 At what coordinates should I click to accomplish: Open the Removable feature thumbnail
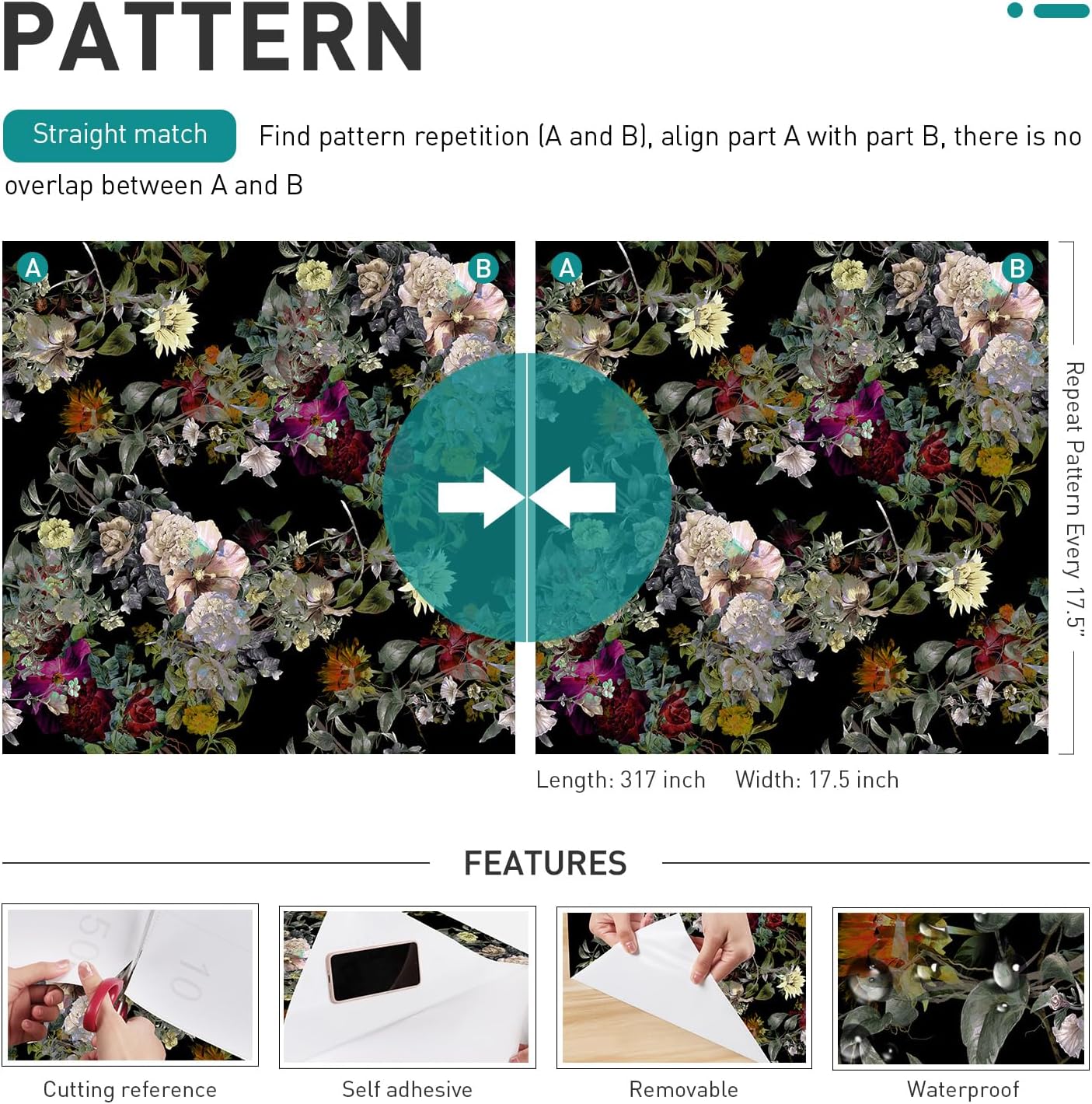[684, 987]
